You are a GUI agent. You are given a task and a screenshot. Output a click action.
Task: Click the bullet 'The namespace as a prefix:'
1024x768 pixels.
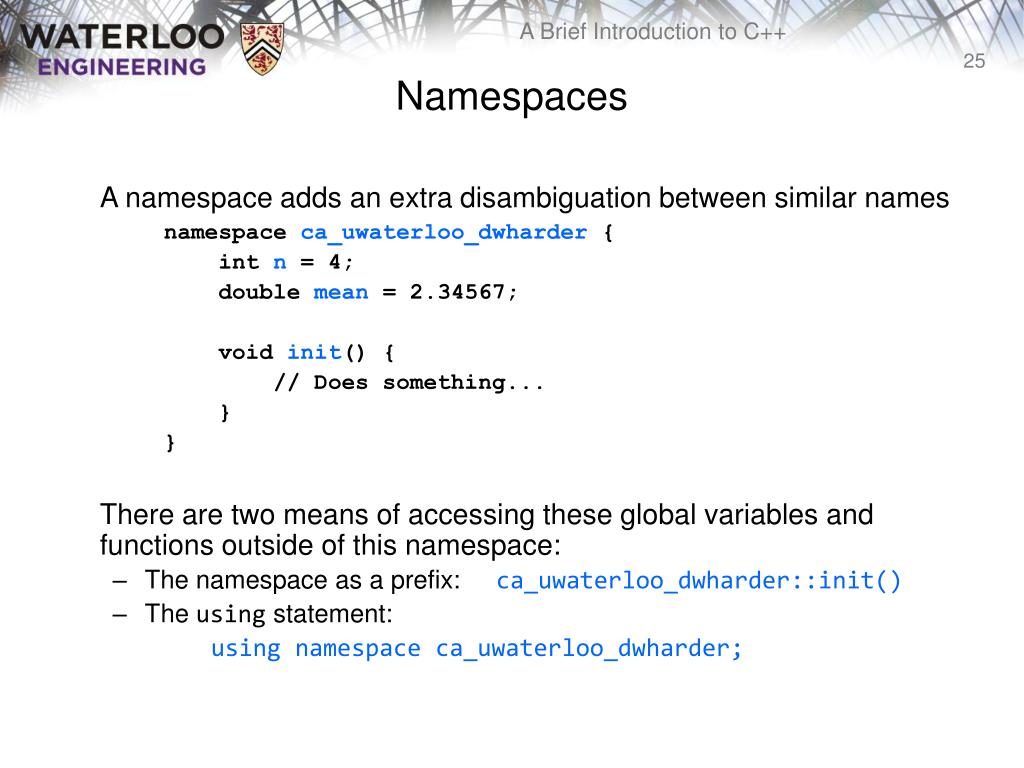pyautogui.click(x=302, y=580)
